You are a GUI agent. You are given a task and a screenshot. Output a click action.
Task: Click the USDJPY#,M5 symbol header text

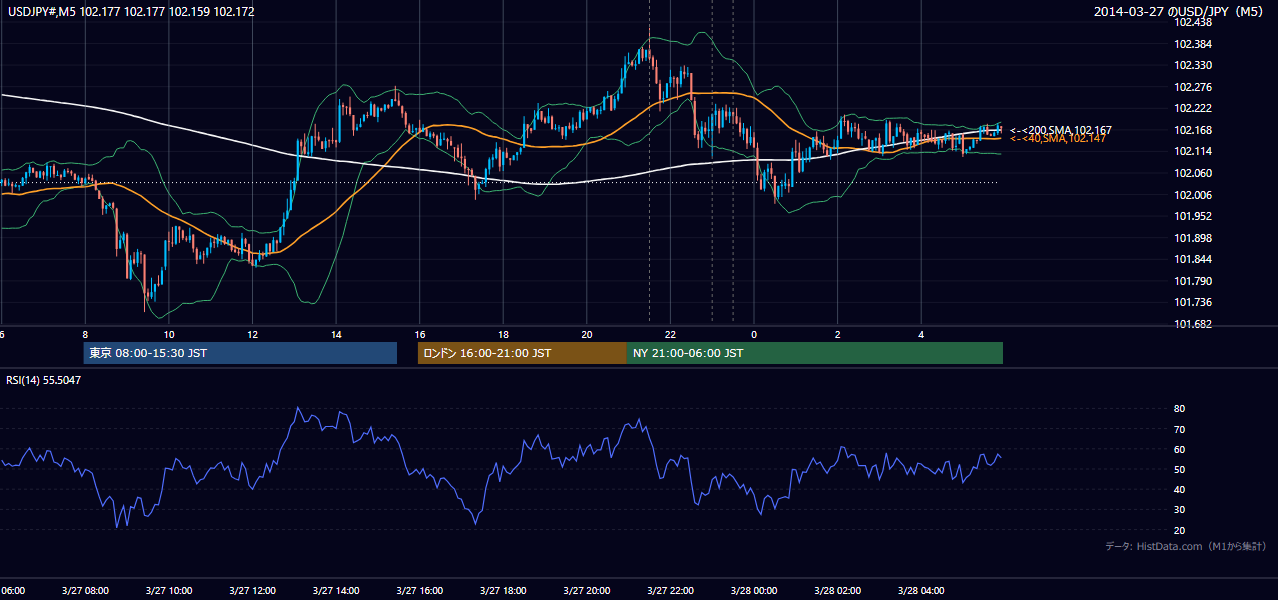(x=131, y=12)
